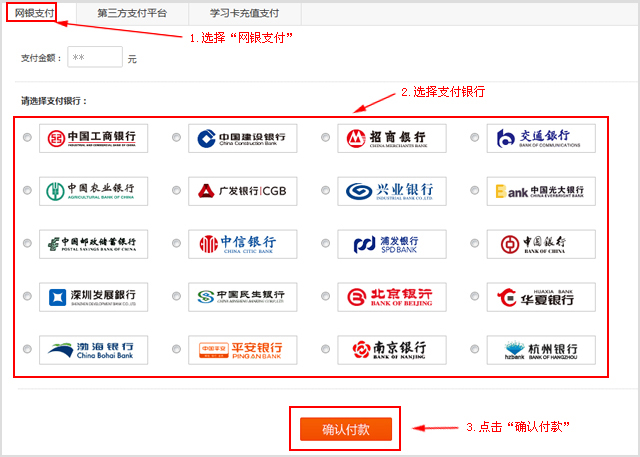Select the radio button for 交通银行

pos(474,138)
